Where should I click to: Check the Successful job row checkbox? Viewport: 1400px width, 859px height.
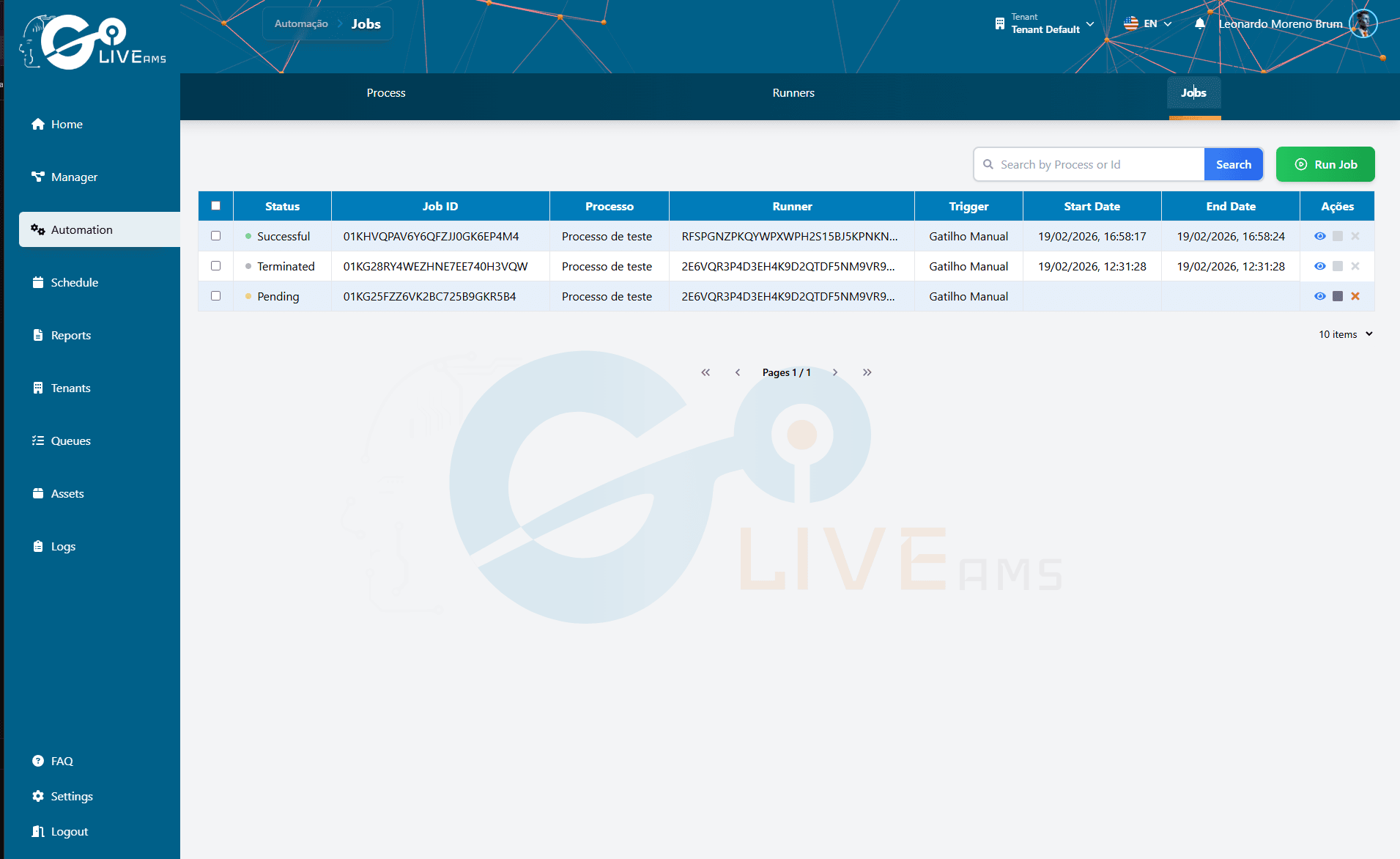(x=215, y=236)
